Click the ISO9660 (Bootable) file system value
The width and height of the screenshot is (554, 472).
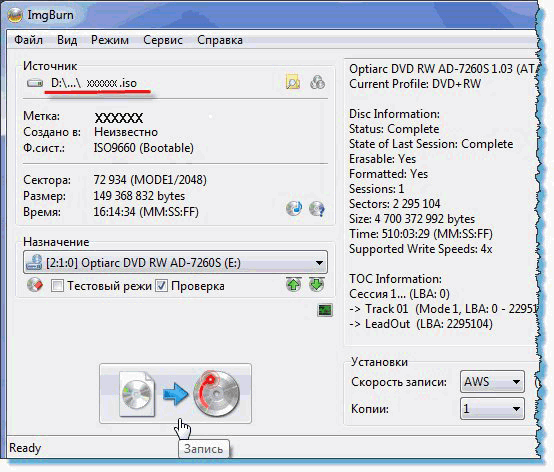pos(143,148)
